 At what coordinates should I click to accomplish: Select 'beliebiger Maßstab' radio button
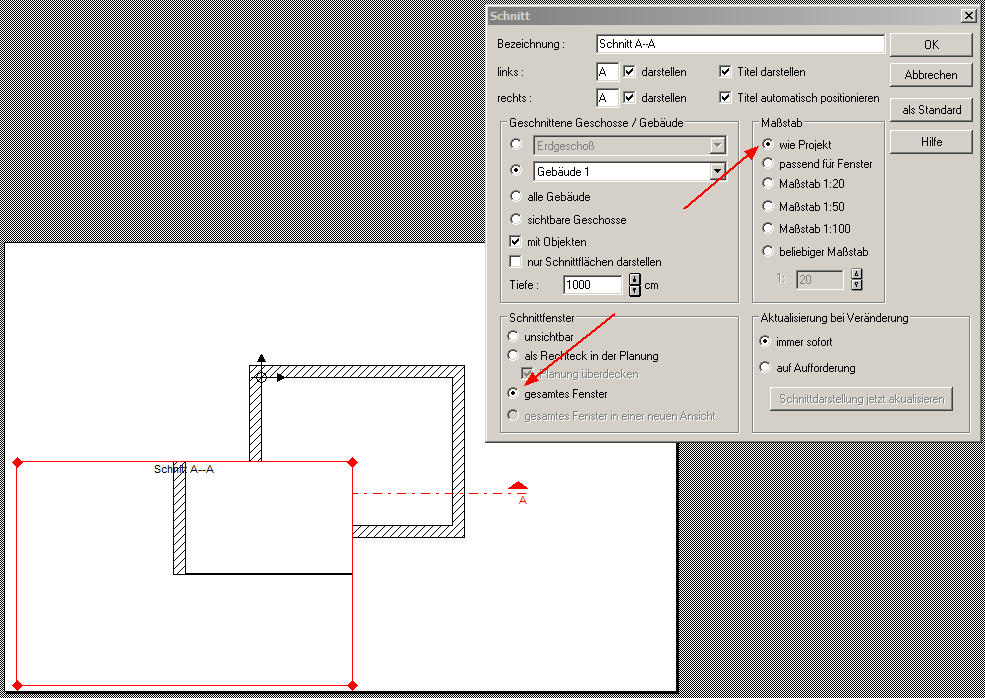pyautogui.click(x=768, y=251)
